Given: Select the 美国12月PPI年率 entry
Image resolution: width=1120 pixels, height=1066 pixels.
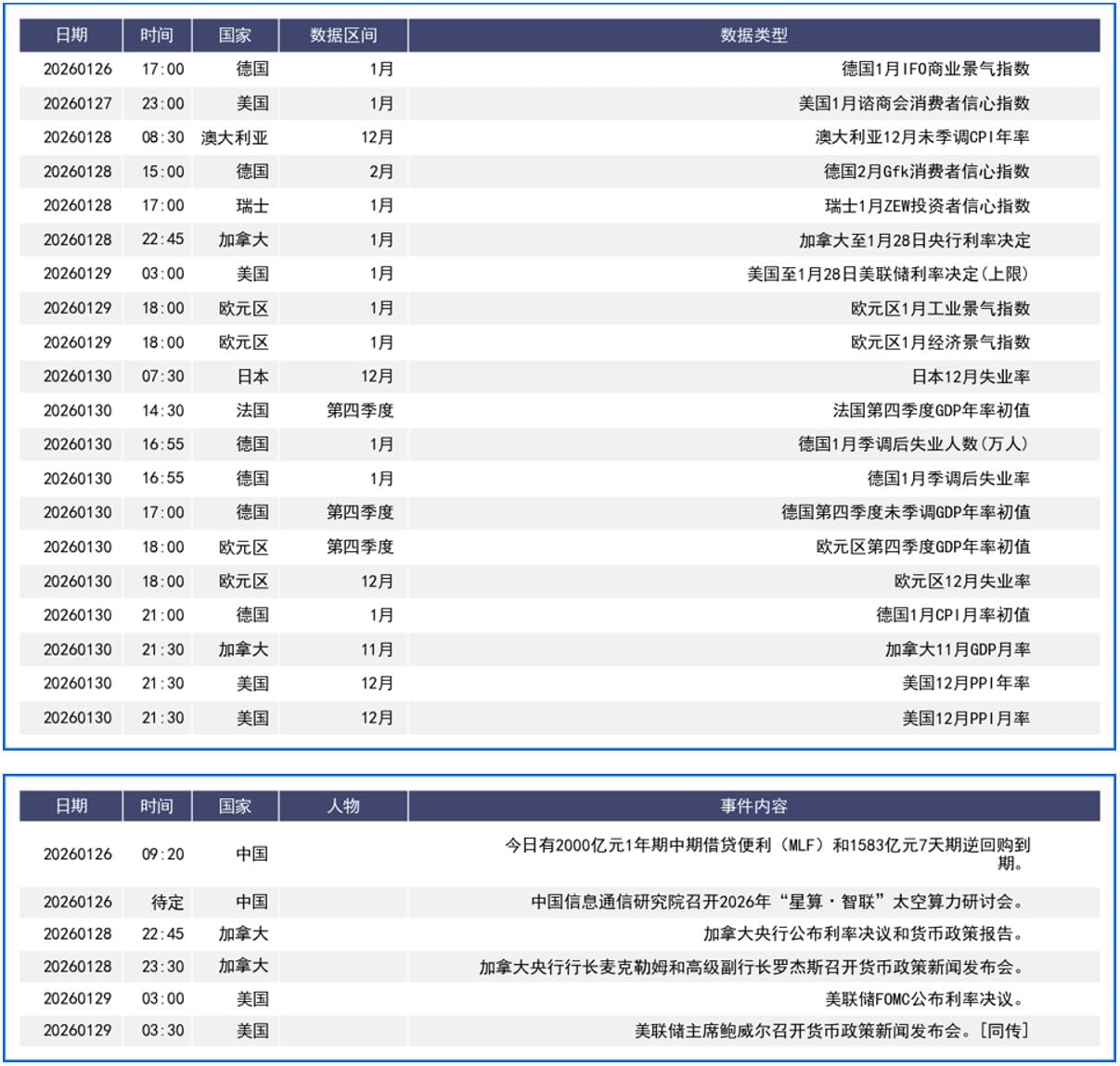Looking at the screenshot, I should pyautogui.click(x=965, y=684).
